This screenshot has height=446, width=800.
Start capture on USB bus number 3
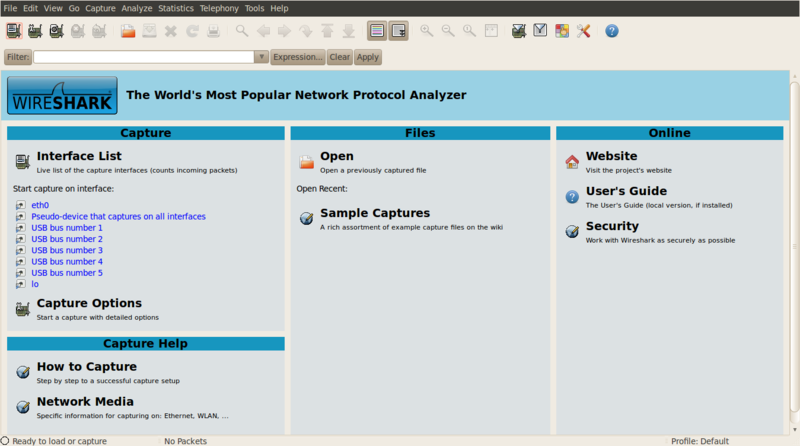tap(67, 250)
